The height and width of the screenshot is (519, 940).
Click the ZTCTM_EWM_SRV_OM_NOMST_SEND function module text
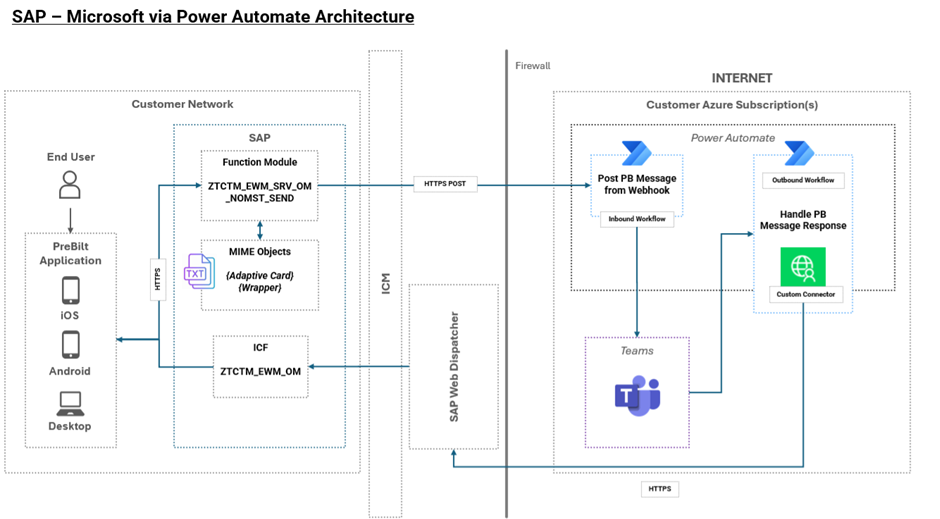pyautogui.click(x=260, y=191)
